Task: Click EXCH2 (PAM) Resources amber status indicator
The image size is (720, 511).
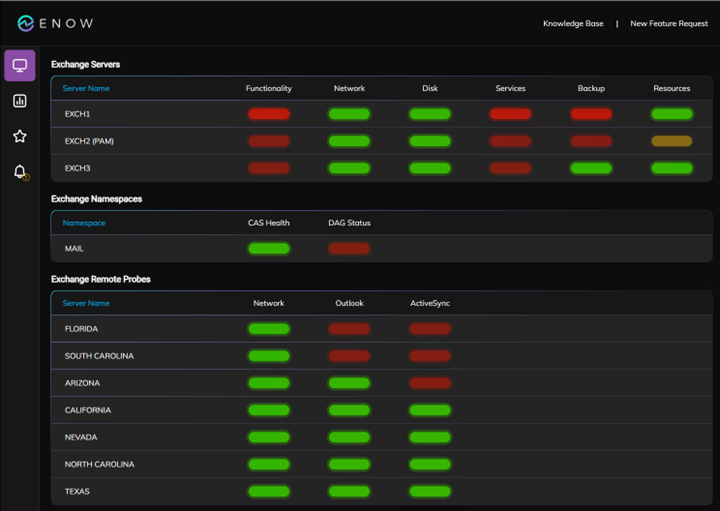Action: [671, 141]
